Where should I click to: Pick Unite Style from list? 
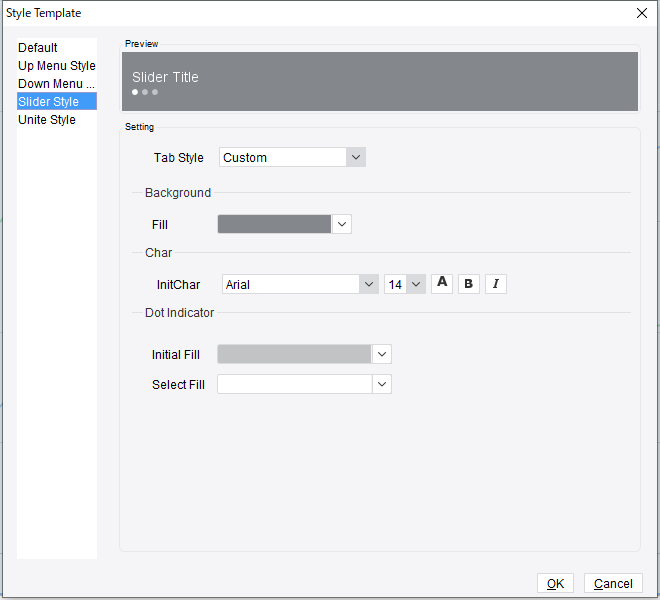(x=47, y=120)
